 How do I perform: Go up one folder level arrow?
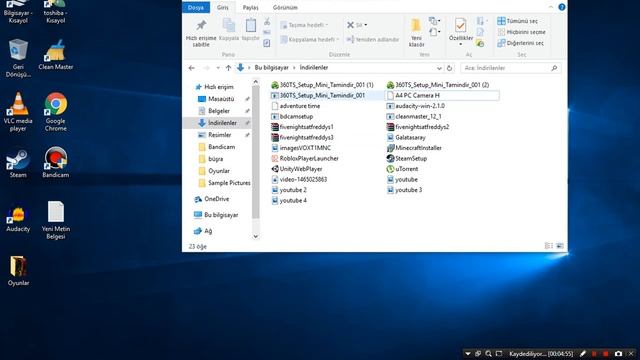228,68
